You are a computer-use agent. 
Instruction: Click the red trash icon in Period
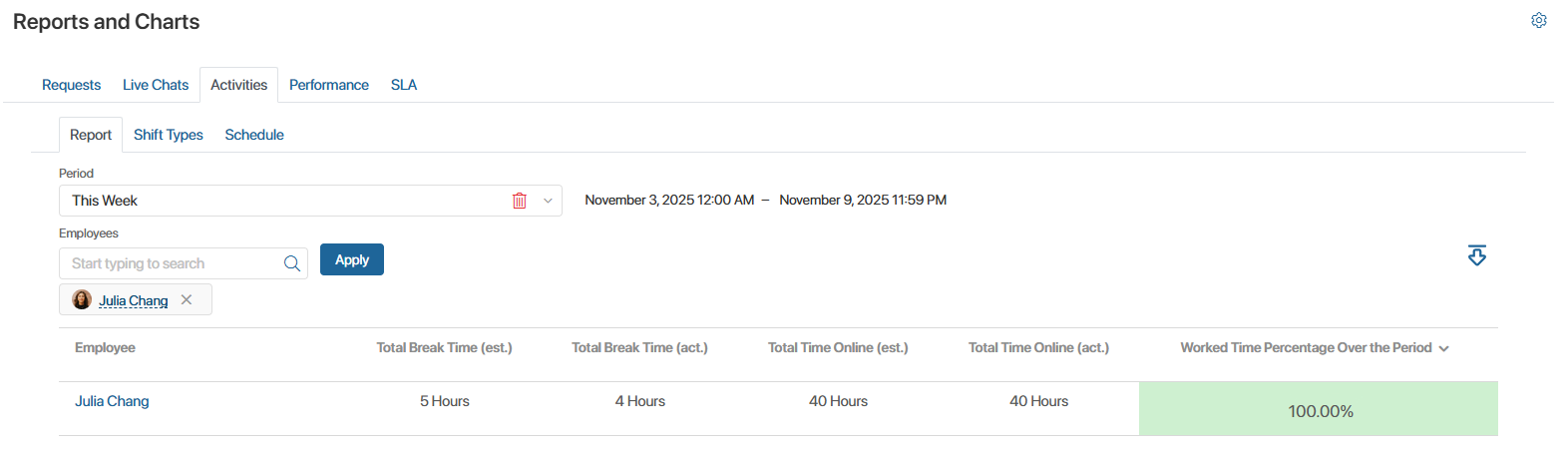[x=520, y=201]
